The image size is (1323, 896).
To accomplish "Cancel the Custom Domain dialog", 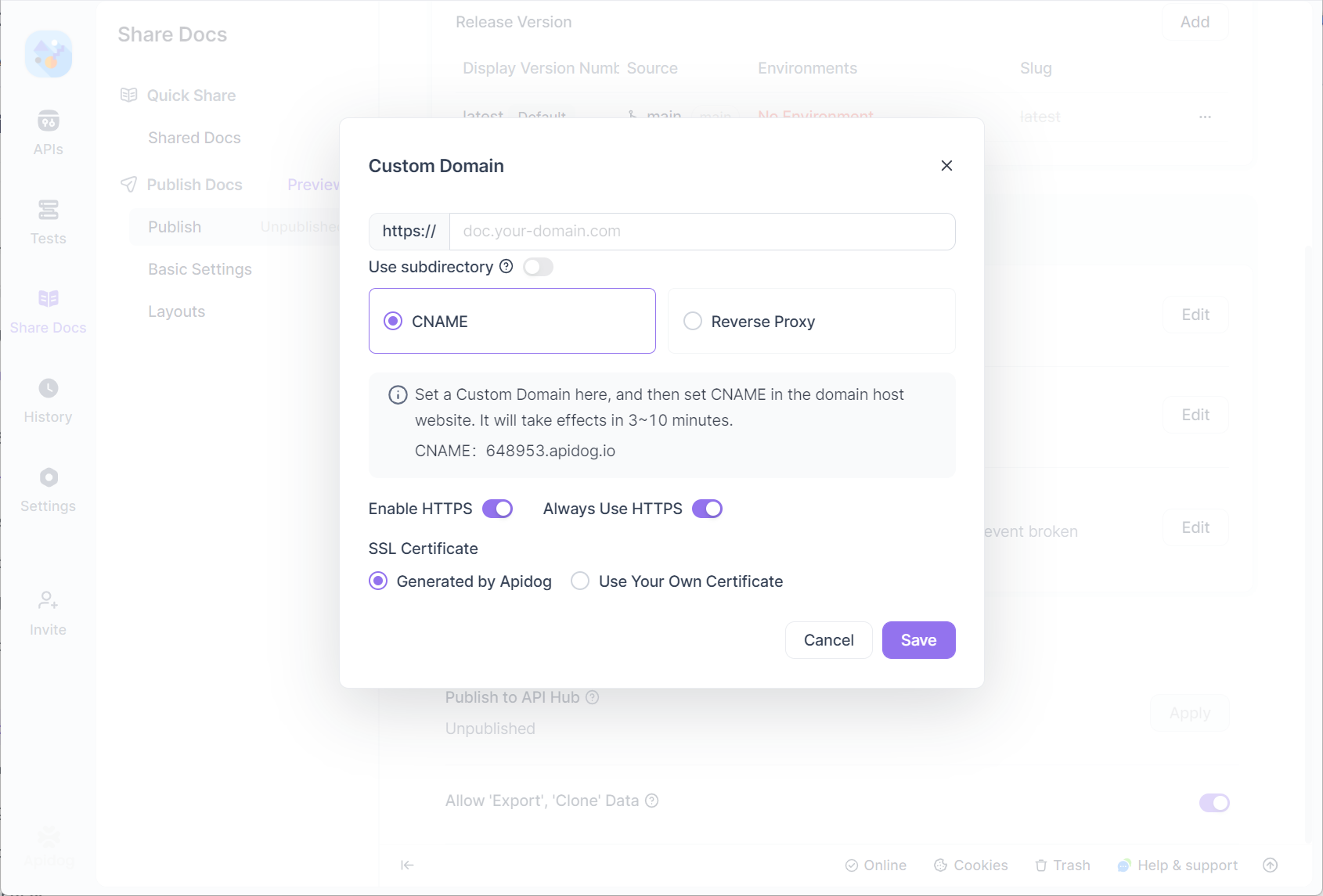I will (828, 640).
